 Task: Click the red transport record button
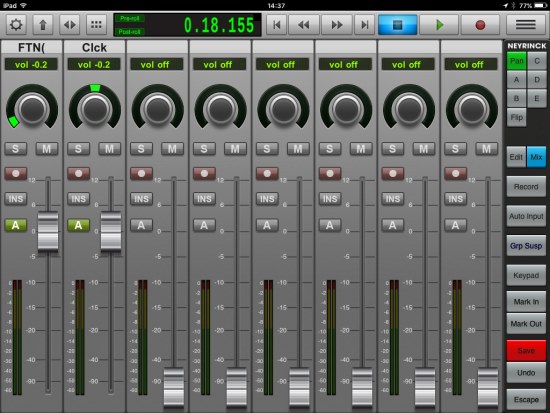tap(480, 25)
